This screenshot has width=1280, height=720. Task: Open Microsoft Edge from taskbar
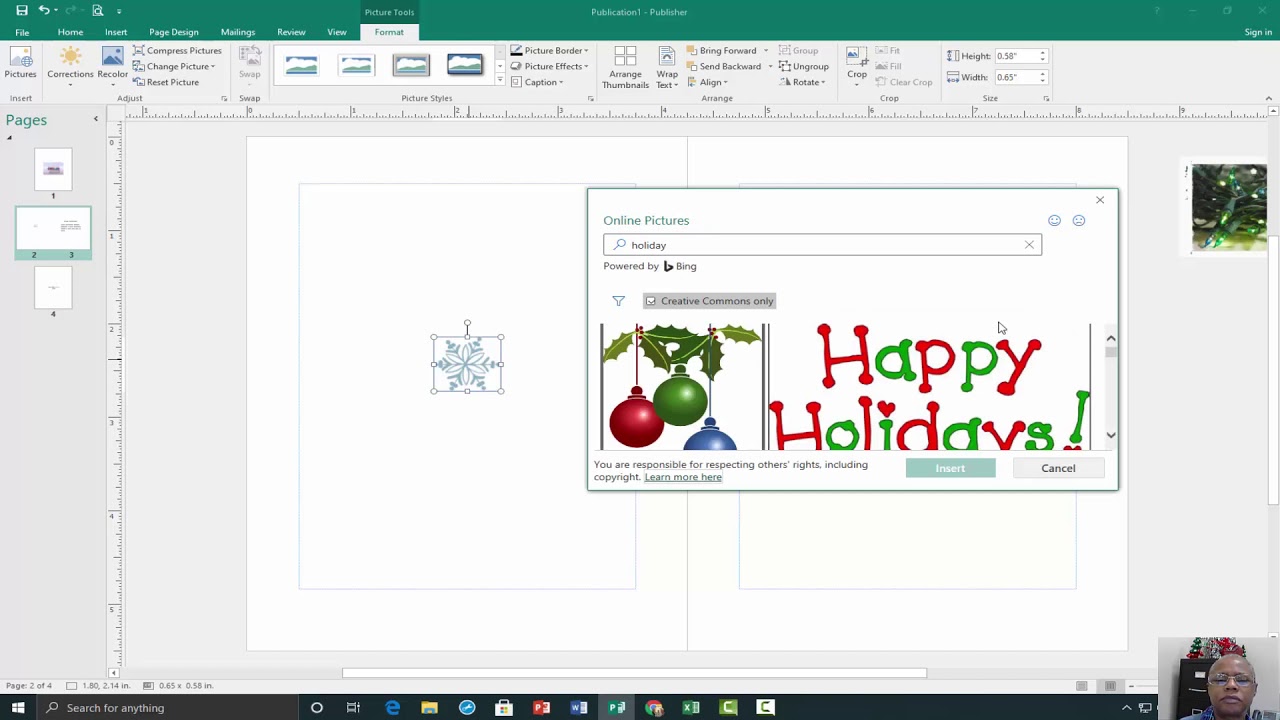[392, 708]
